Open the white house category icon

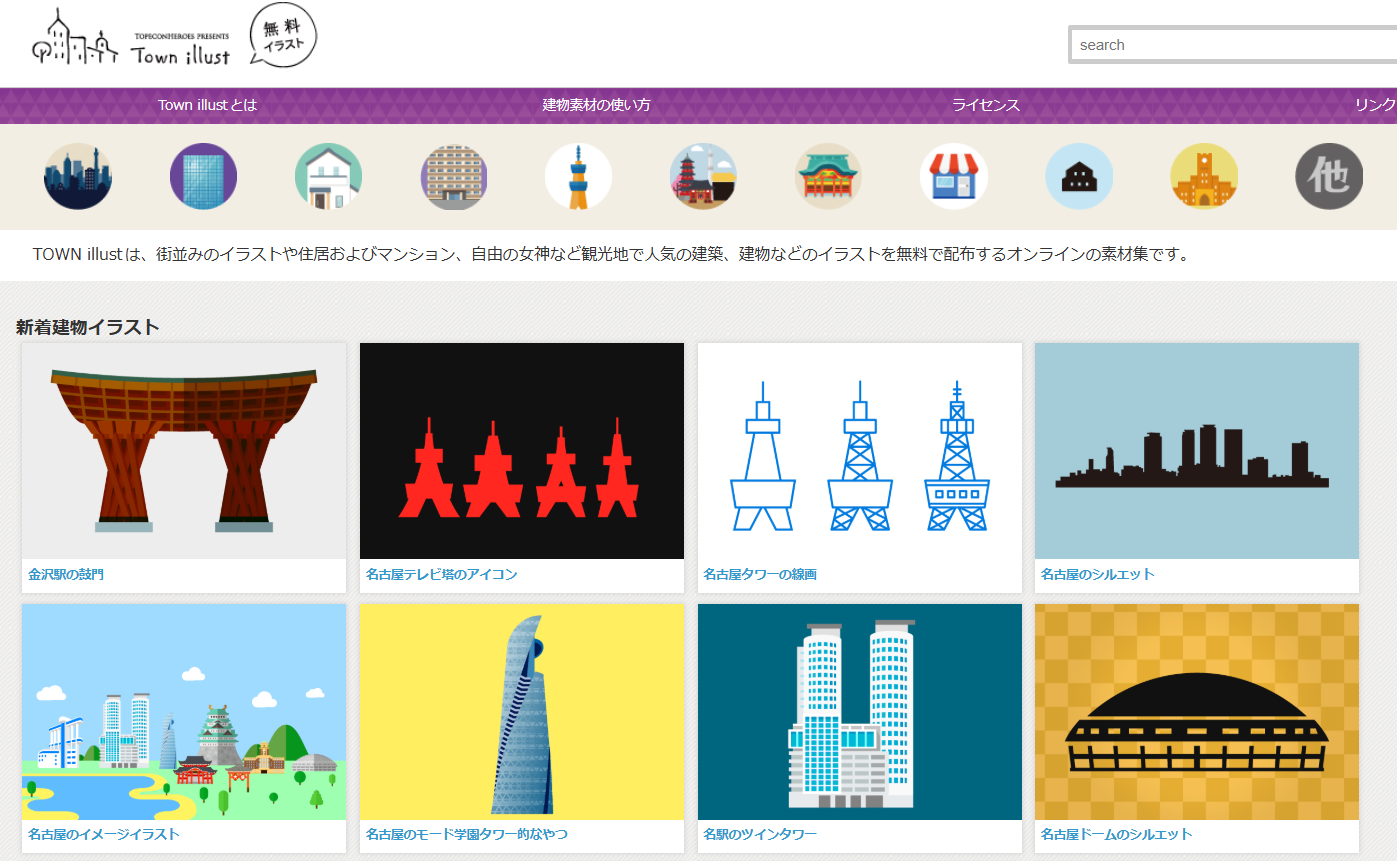[x=328, y=176]
